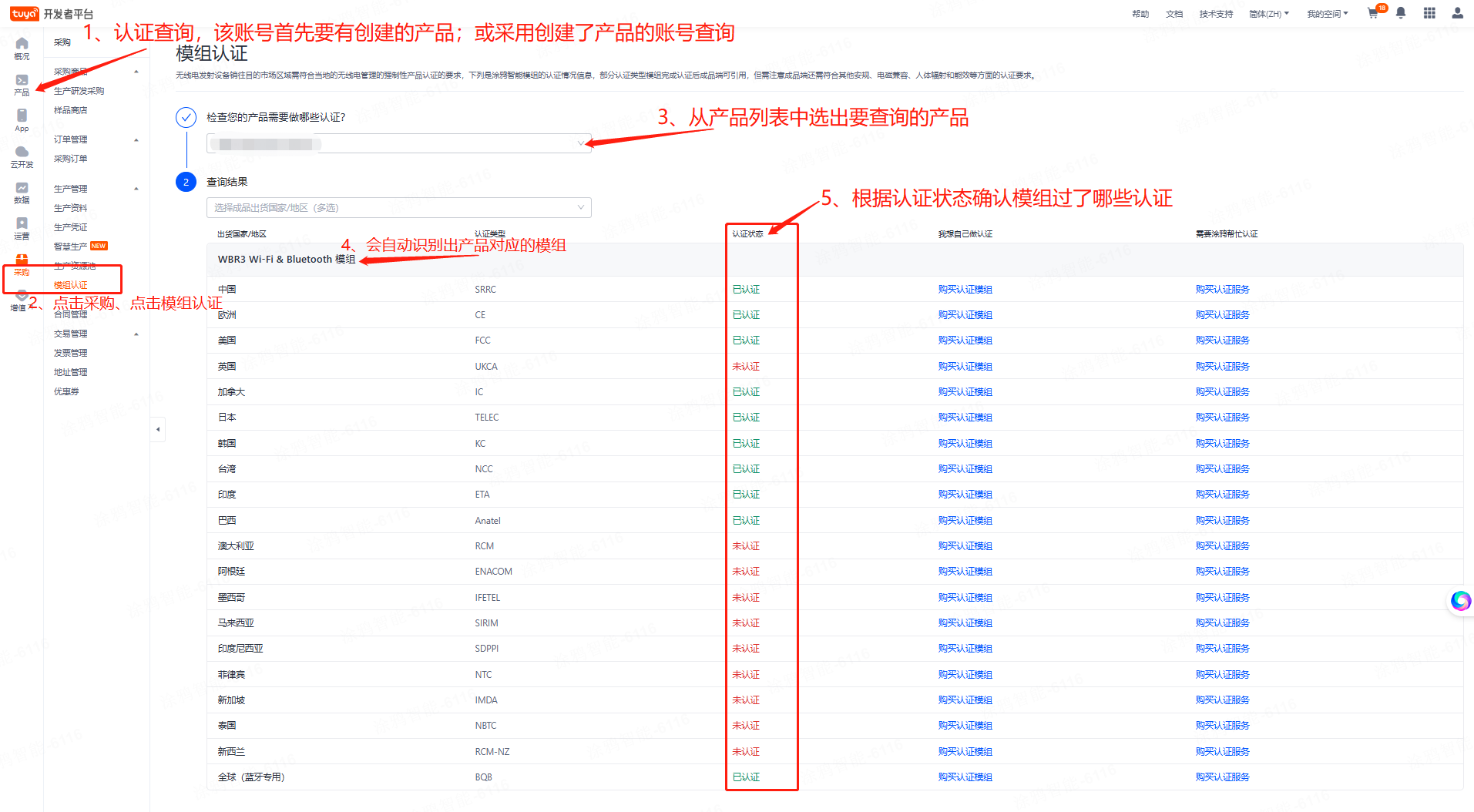
Task: Click the notification bell icon
Action: tap(1401, 13)
